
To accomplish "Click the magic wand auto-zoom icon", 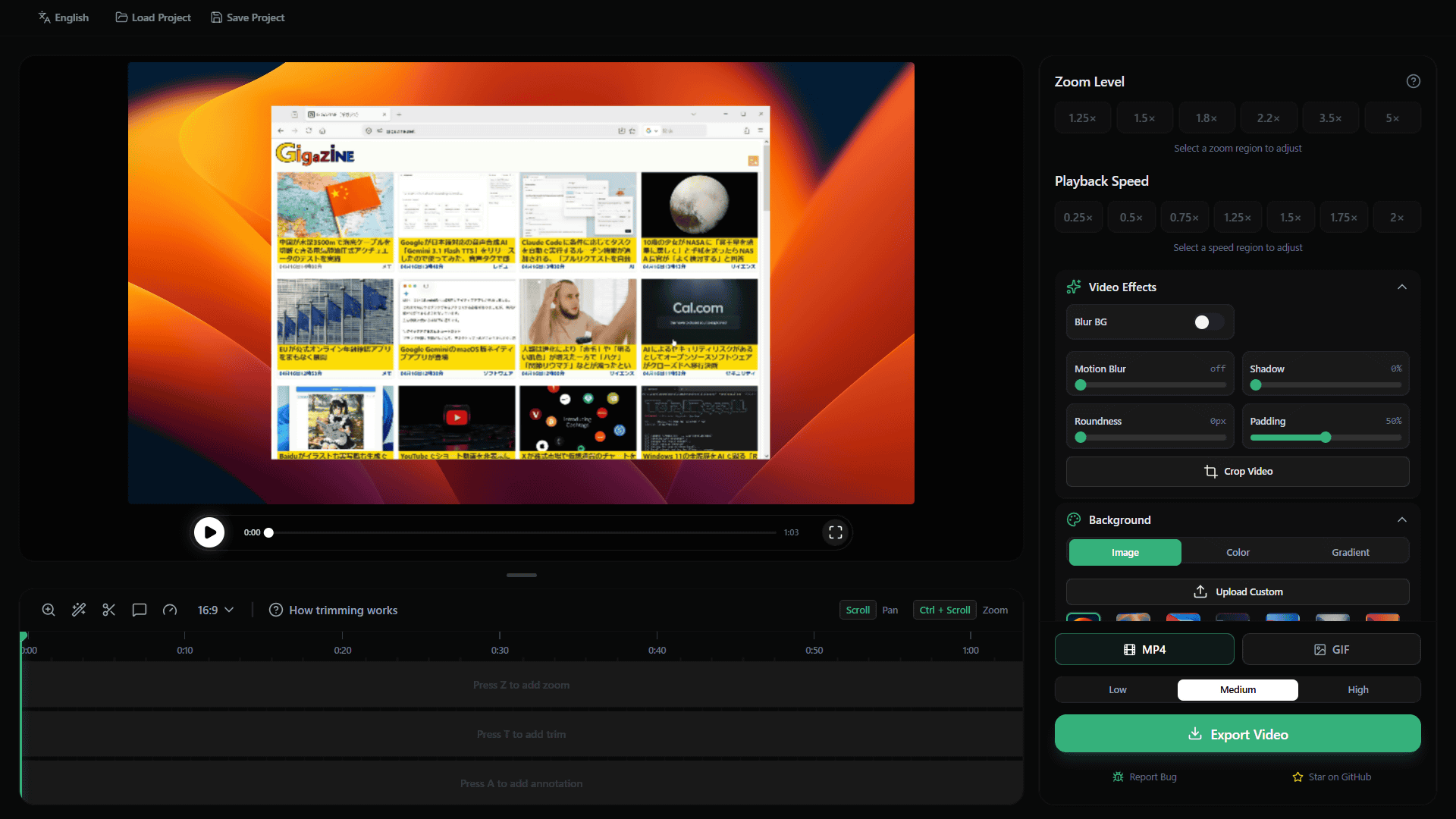I will (79, 610).
